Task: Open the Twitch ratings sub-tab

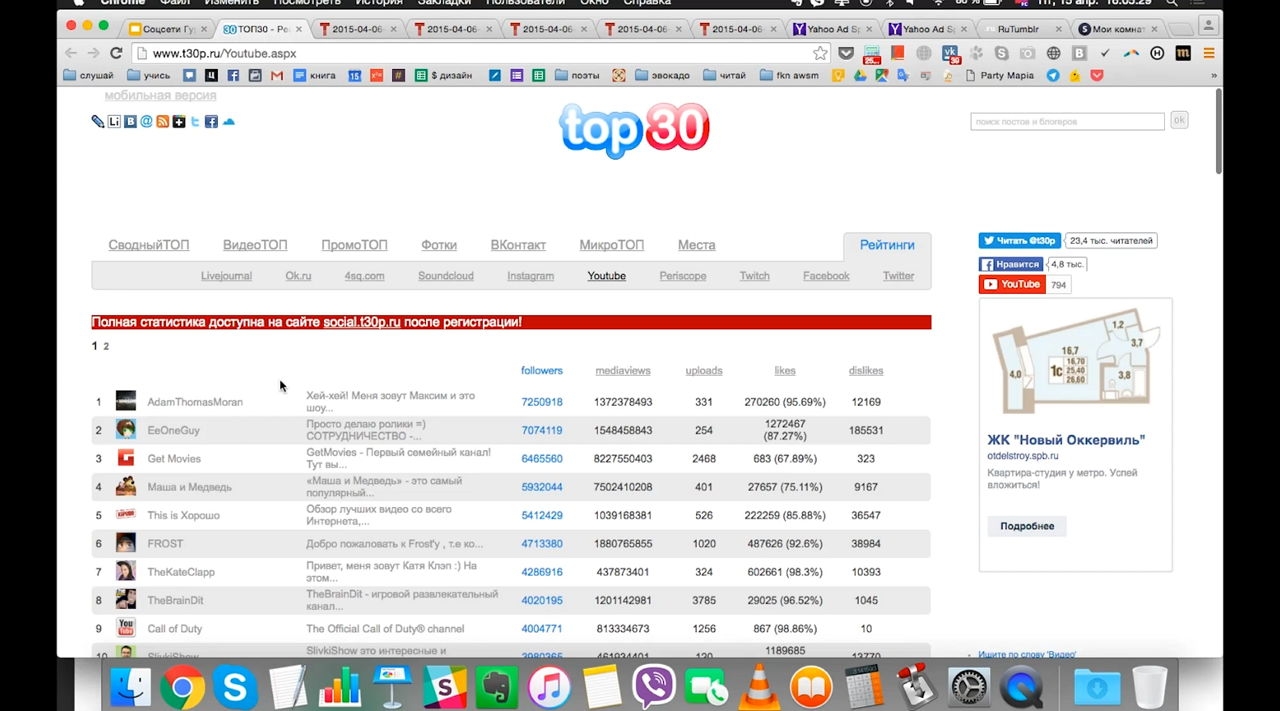Action: [754, 276]
